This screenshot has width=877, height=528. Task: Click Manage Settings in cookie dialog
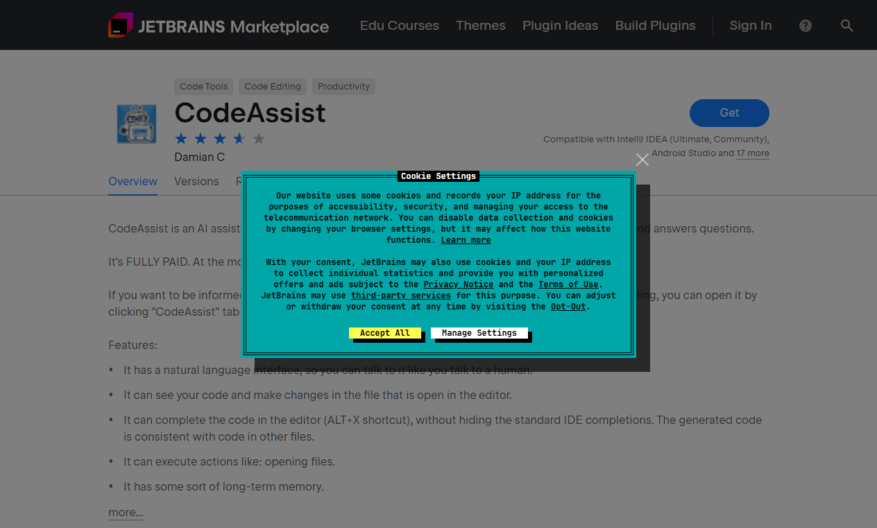(479, 333)
